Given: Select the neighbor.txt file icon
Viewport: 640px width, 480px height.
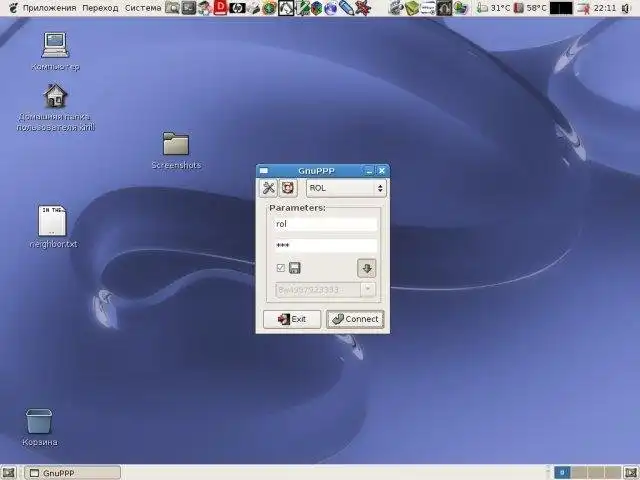Looking at the screenshot, I should pyautogui.click(x=53, y=227).
